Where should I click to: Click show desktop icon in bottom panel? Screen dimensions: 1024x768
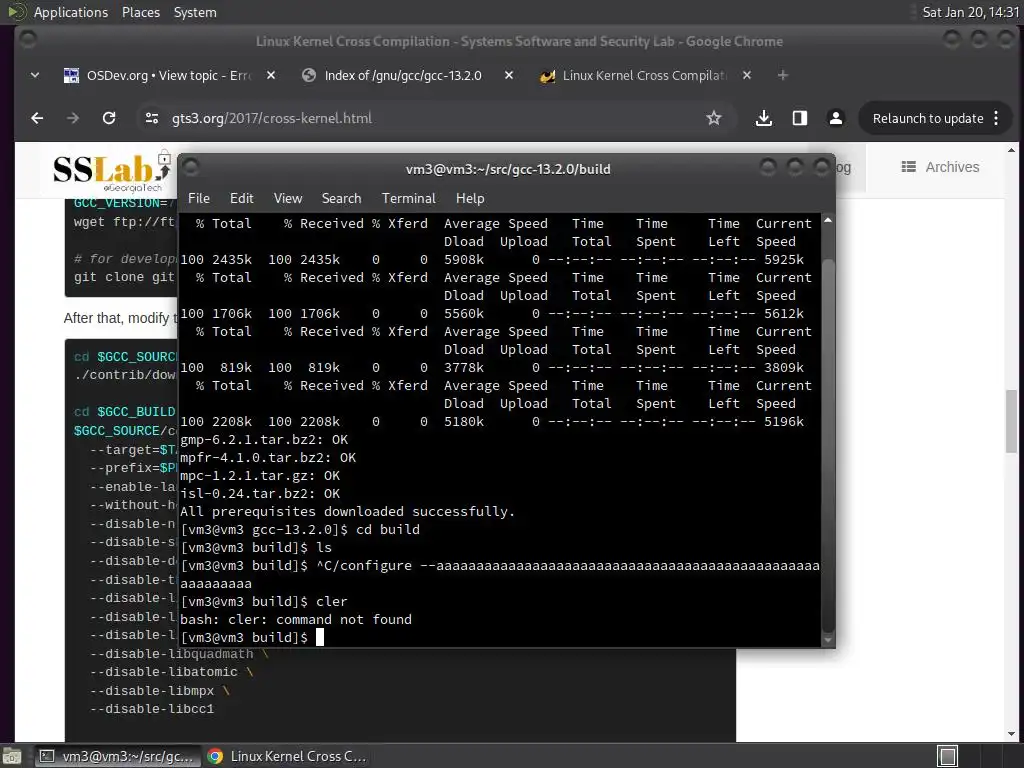coord(12,756)
